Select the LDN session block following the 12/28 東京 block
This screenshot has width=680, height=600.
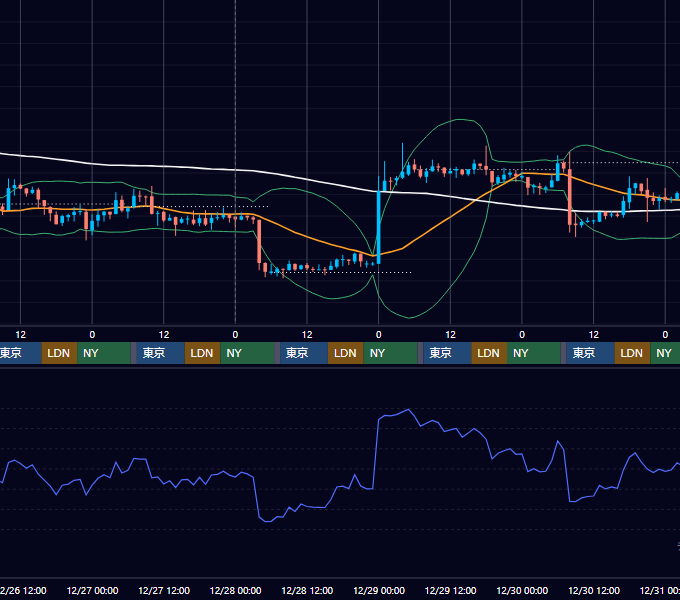coord(346,353)
